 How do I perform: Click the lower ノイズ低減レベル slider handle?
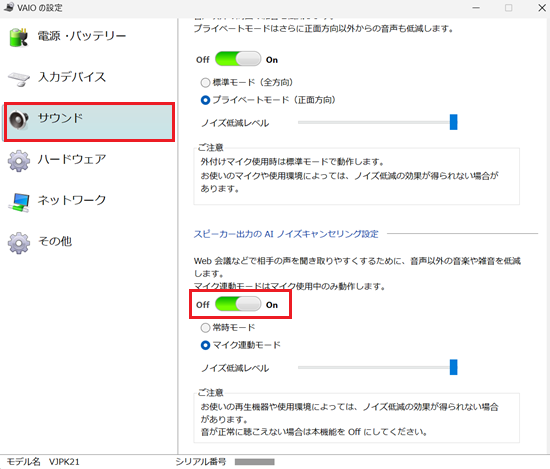coord(454,367)
